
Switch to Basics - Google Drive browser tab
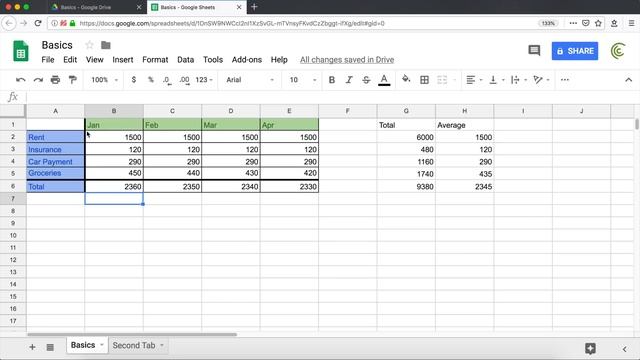click(x=97, y=7)
